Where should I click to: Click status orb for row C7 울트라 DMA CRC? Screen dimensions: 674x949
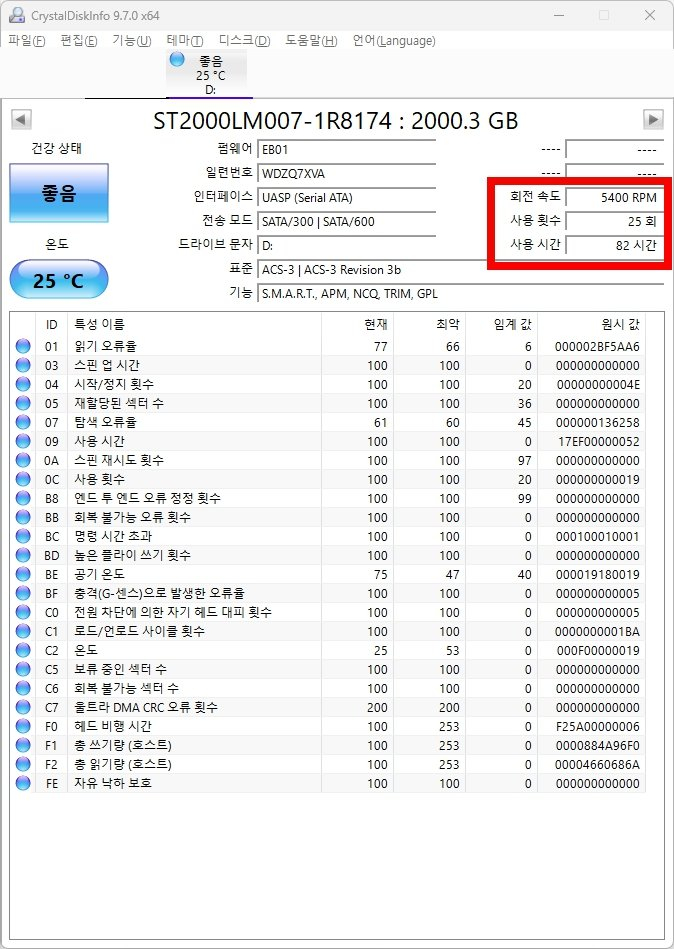point(23,707)
